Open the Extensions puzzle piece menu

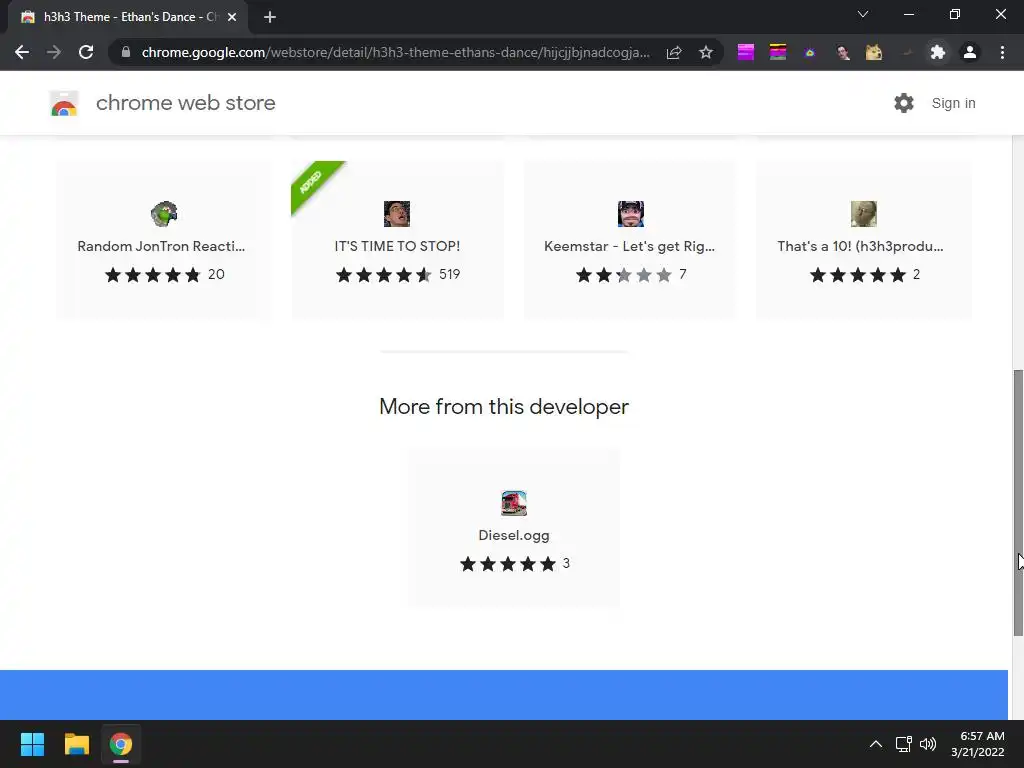click(938, 52)
